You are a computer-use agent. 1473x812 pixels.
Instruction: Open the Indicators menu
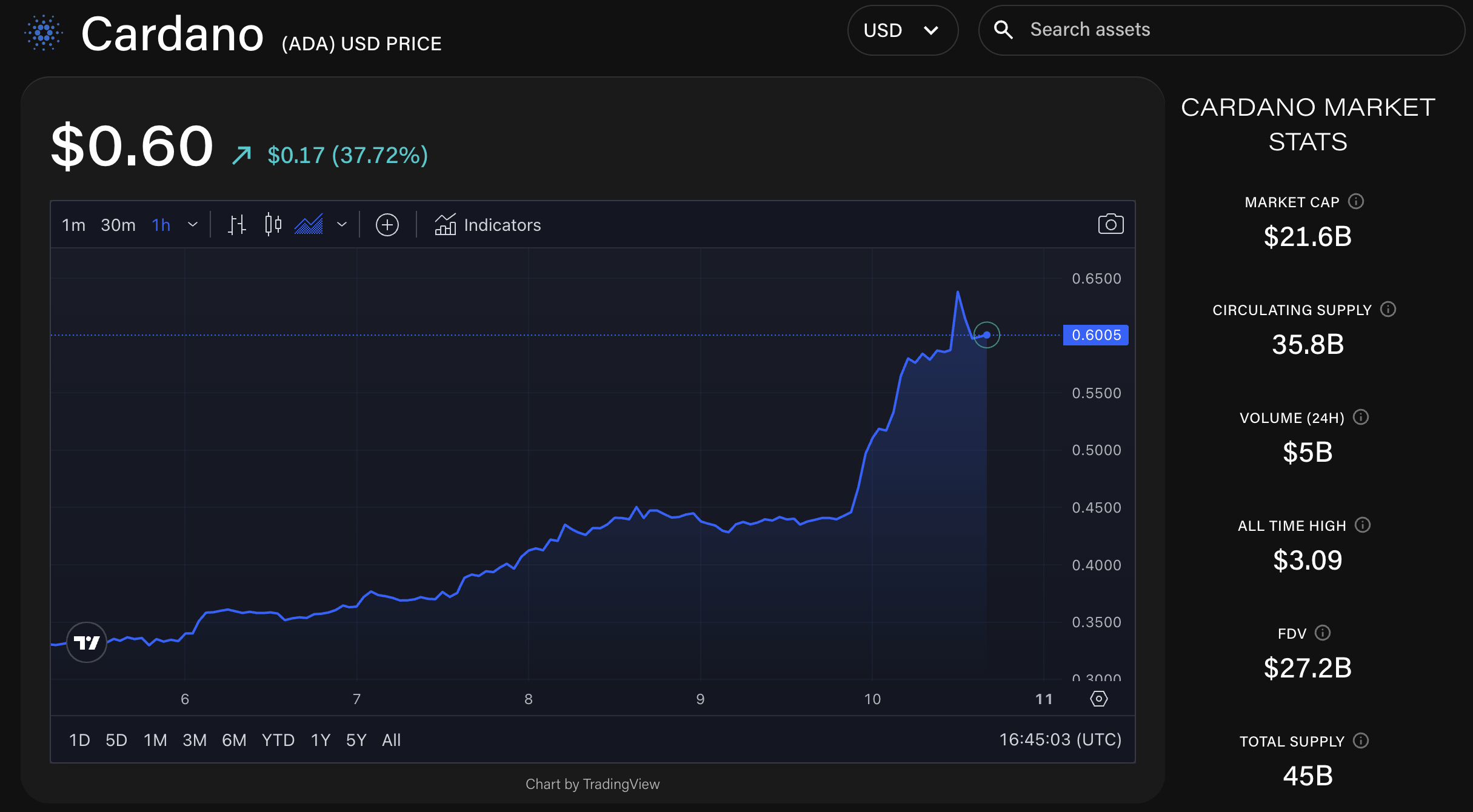[x=488, y=225]
